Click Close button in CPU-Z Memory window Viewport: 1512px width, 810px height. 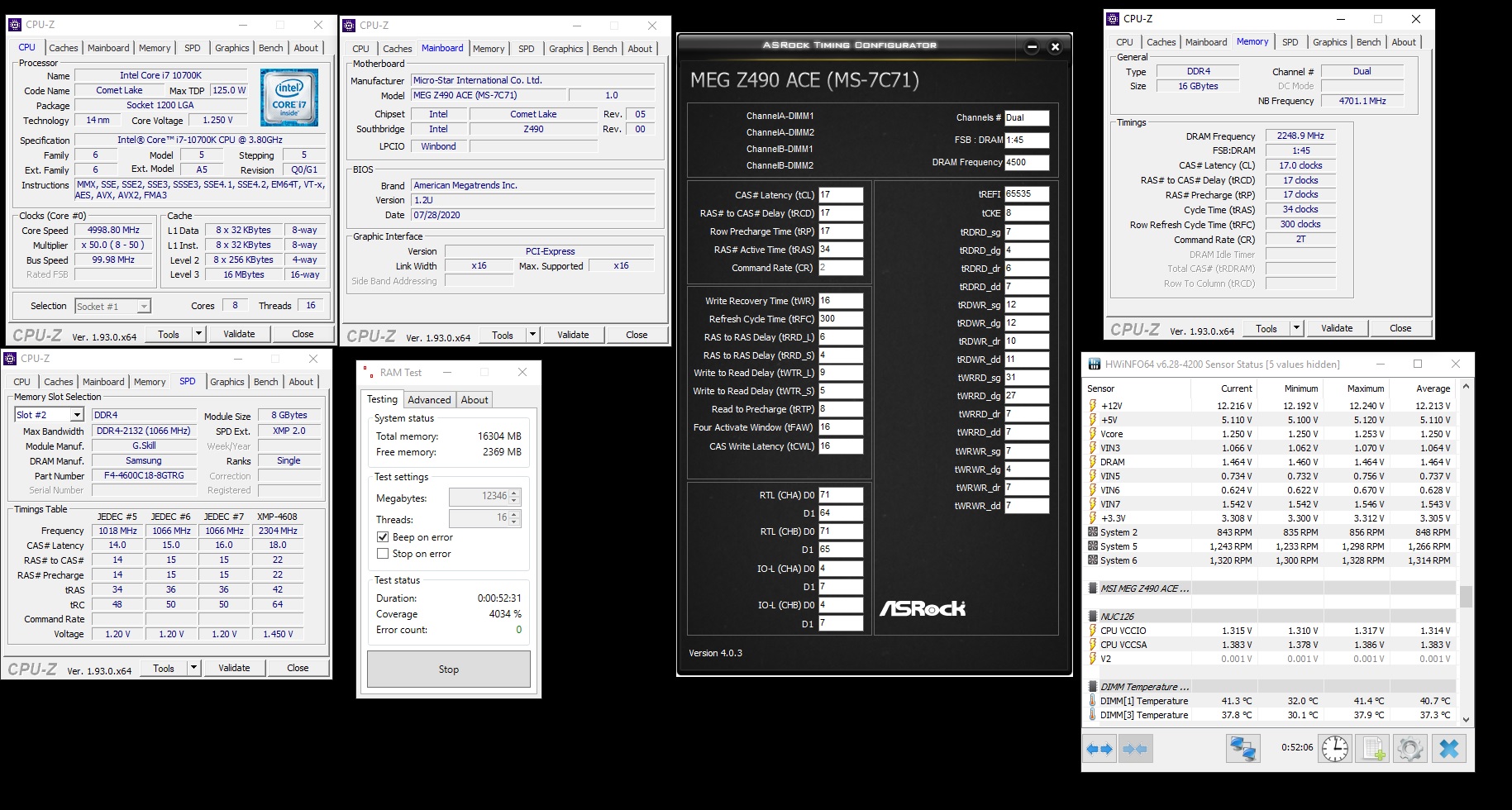pos(1400,328)
